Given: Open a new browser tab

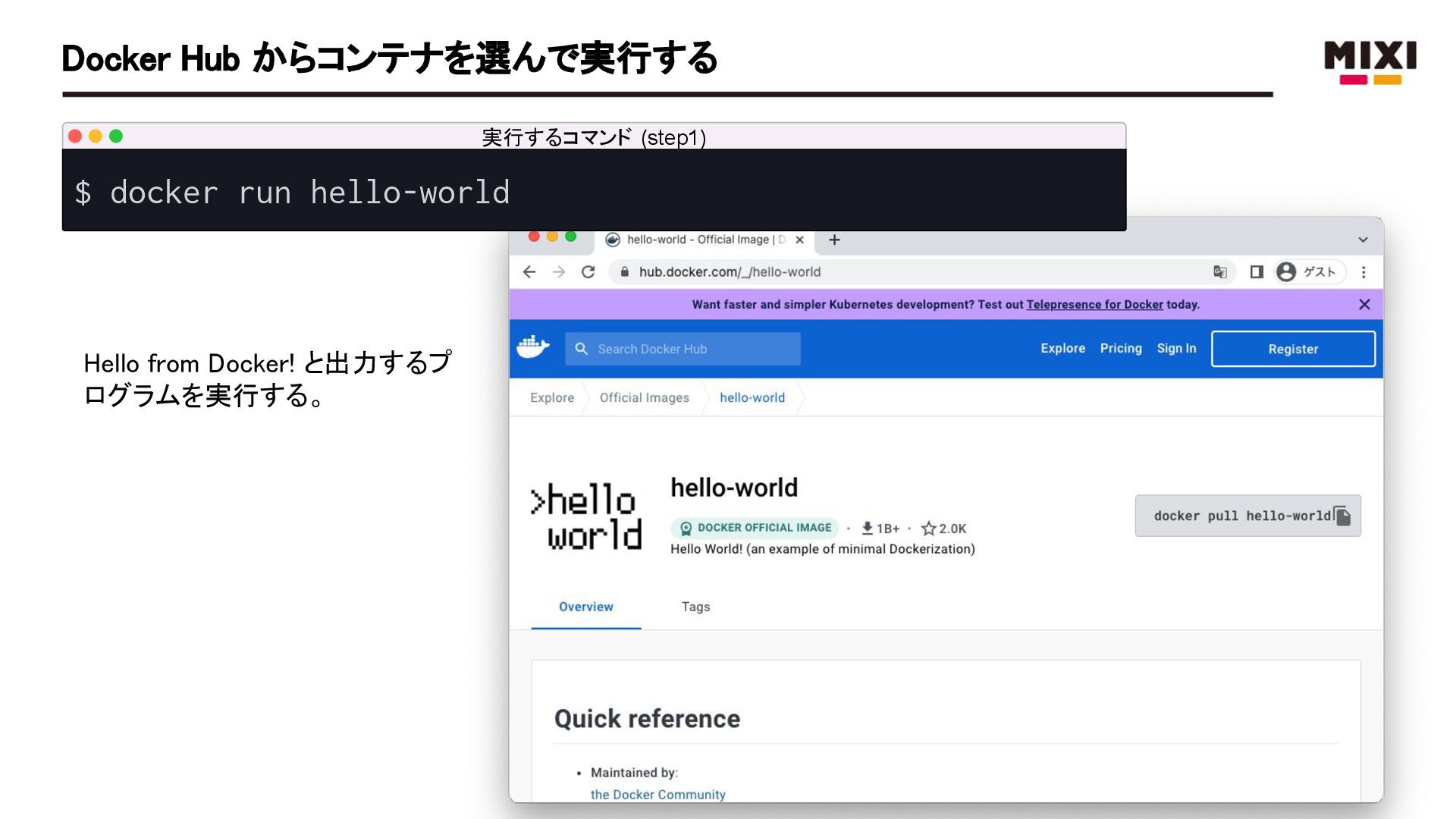Looking at the screenshot, I should click(x=834, y=240).
